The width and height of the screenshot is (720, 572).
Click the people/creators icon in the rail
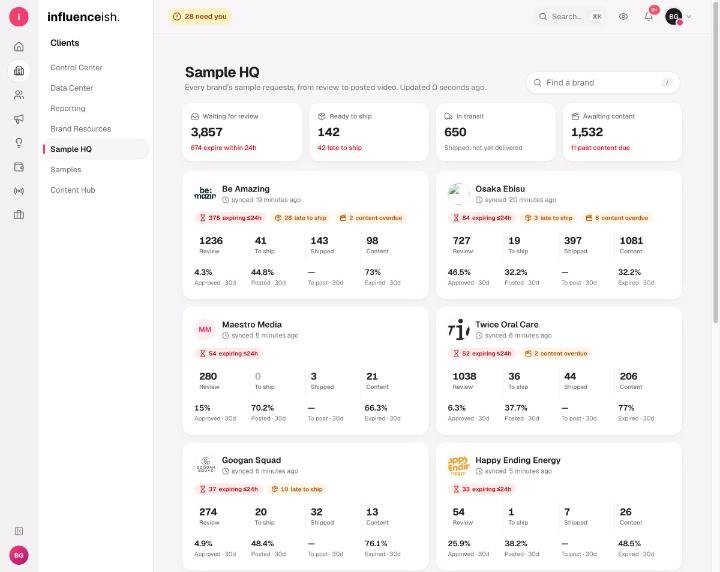click(x=19, y=95)
